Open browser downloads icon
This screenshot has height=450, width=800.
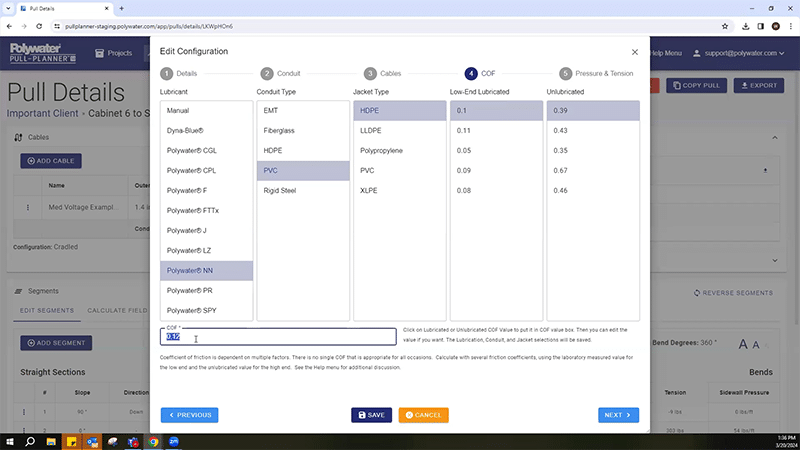(x=745, y=26)
